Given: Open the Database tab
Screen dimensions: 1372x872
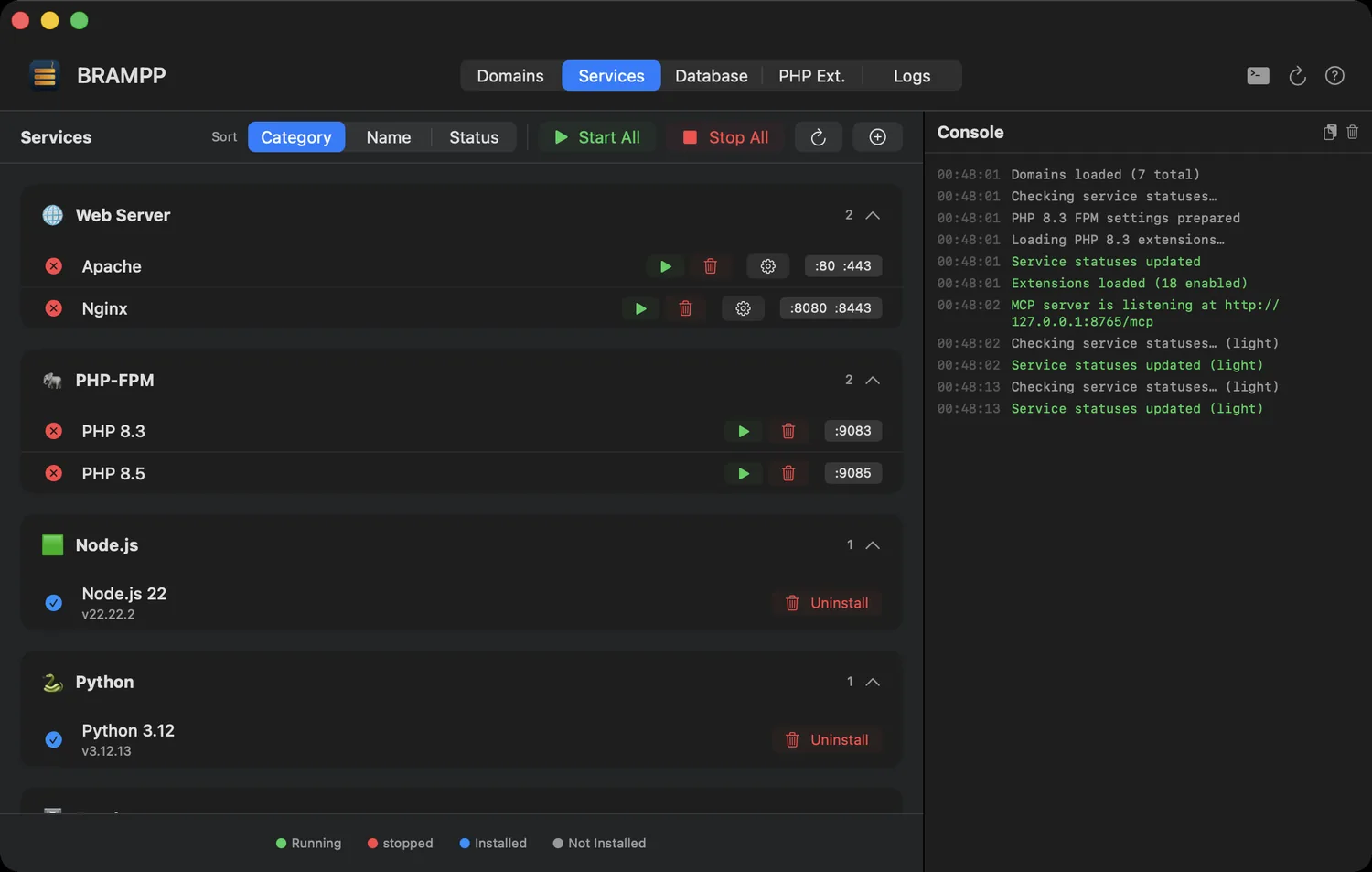Looking at the screenshot, I should pyautogui.click(x=712, y=76).
